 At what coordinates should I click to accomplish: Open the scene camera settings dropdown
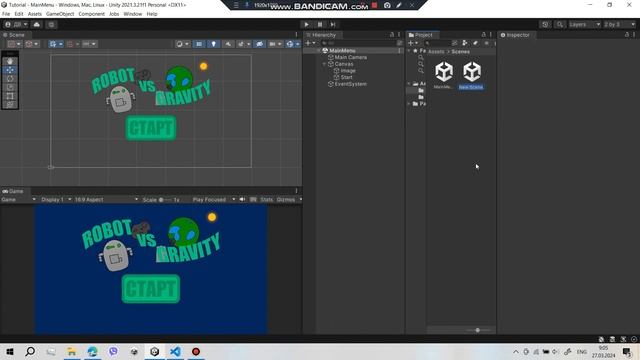click(x=275, y=44)
